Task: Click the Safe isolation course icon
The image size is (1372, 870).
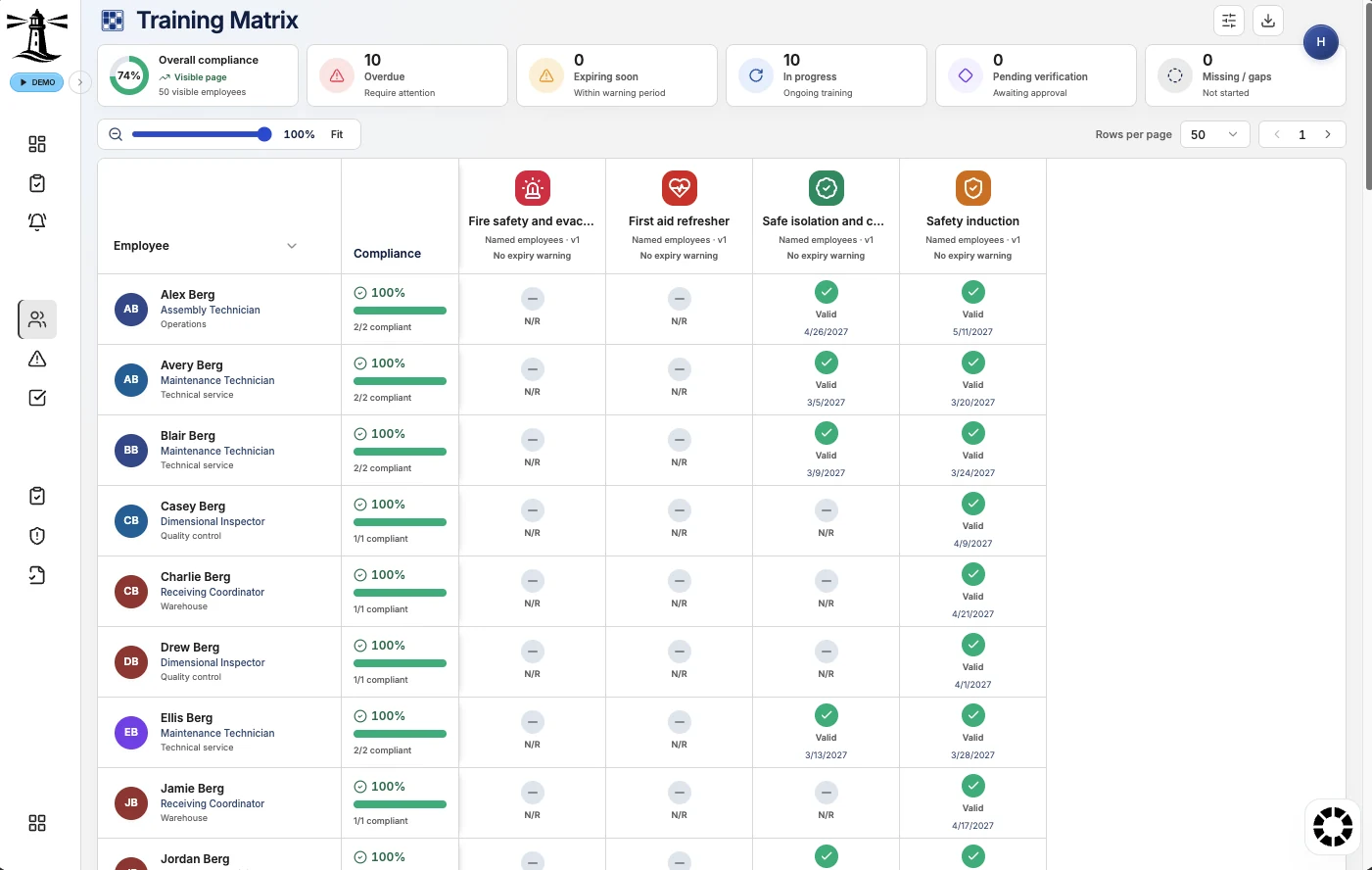Action: [x=827, y=188]
